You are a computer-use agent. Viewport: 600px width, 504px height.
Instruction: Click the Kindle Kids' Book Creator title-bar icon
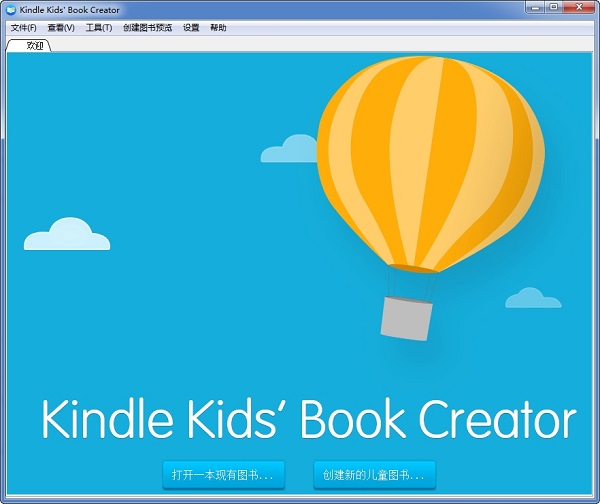pos(11,10)
